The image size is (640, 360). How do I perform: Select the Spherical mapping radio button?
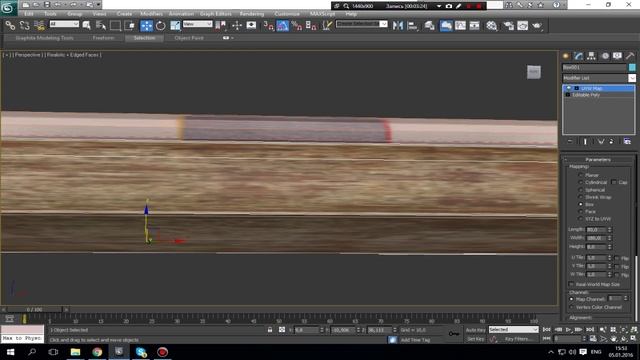click(x=580, y=190)
